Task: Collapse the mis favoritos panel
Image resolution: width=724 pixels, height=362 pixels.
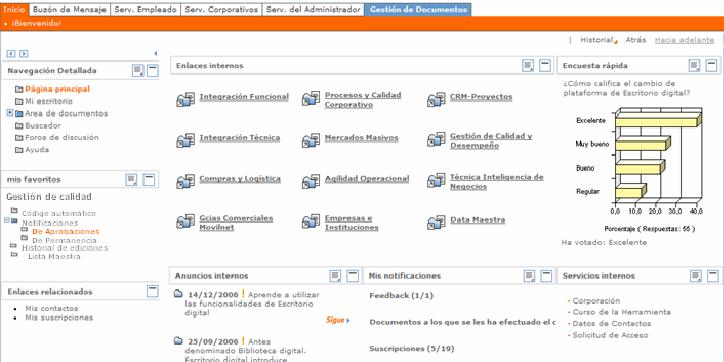Action: tap(149, 180)
